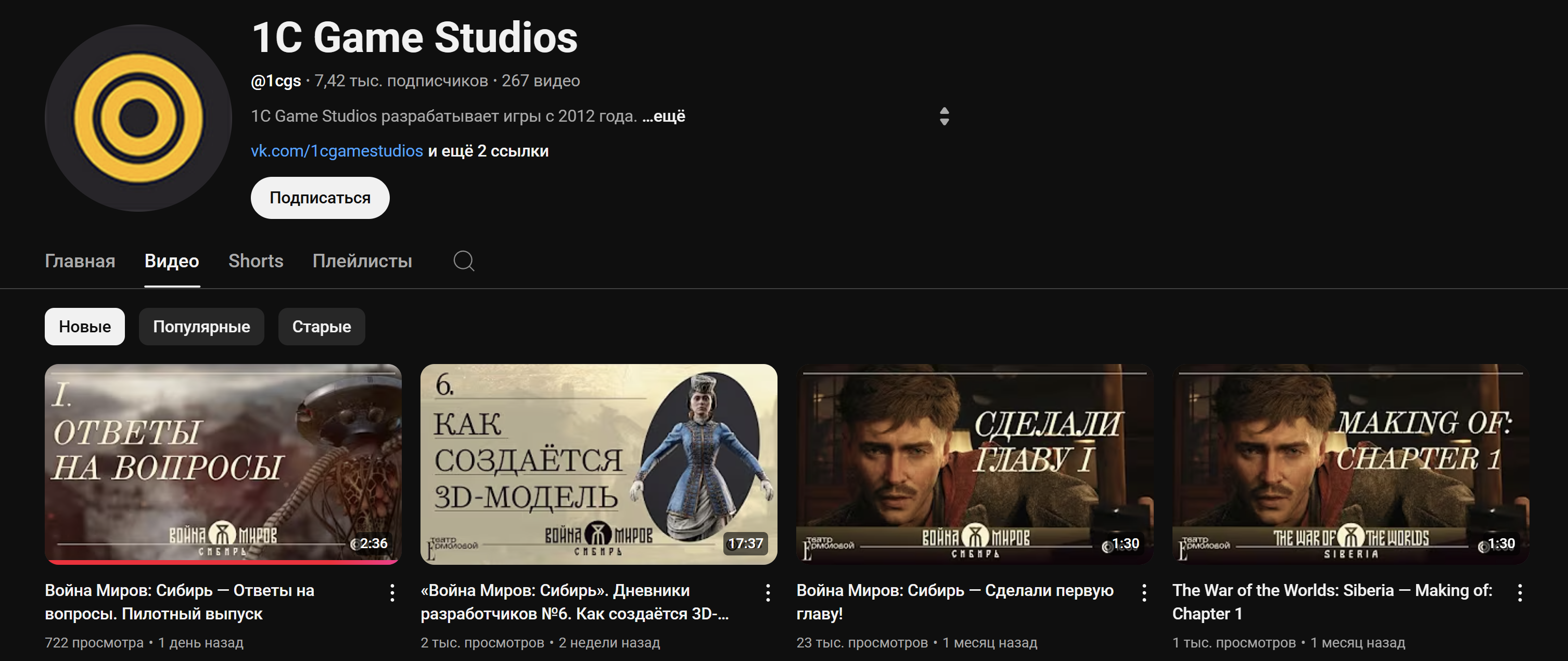Viewport: 1568px width, 661px height.
Task: Click the '1C Game Studios' channel name heading
Action: [x=415, y=37]
